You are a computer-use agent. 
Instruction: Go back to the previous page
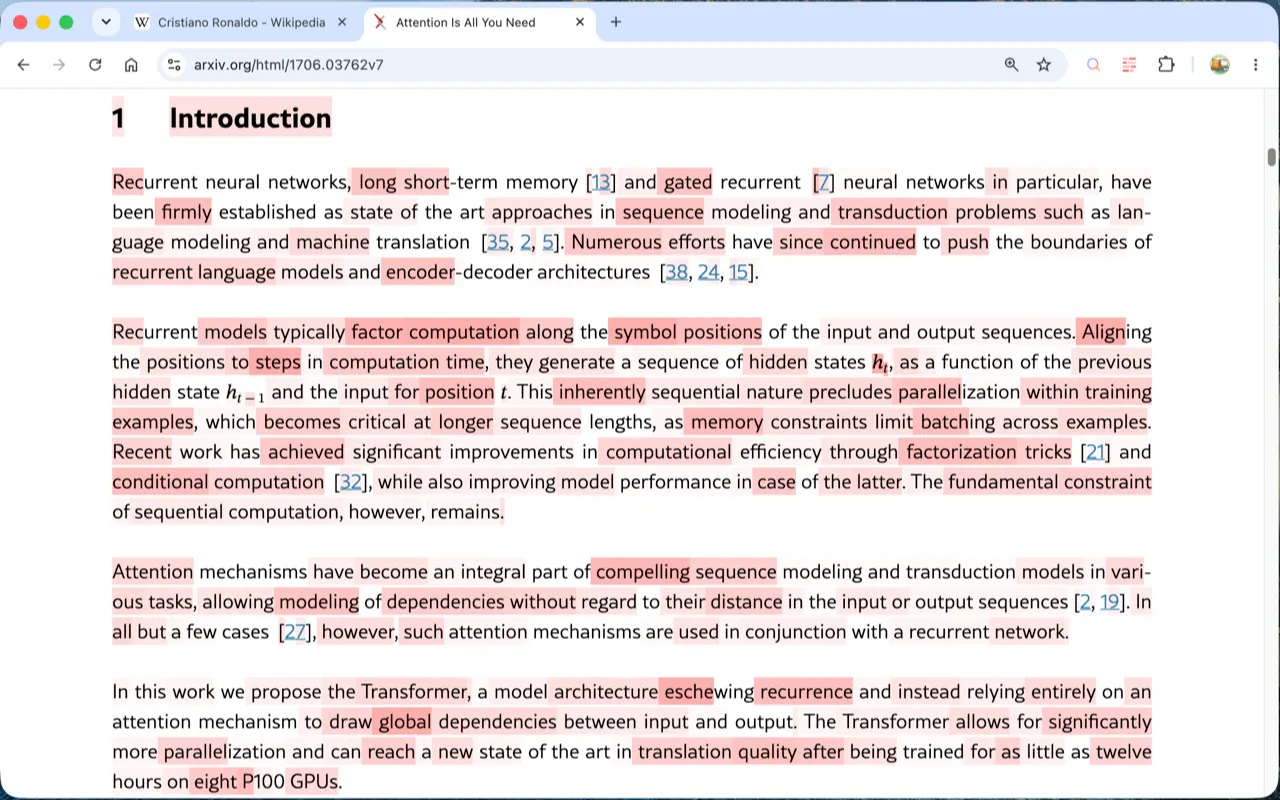click(24, 65)
